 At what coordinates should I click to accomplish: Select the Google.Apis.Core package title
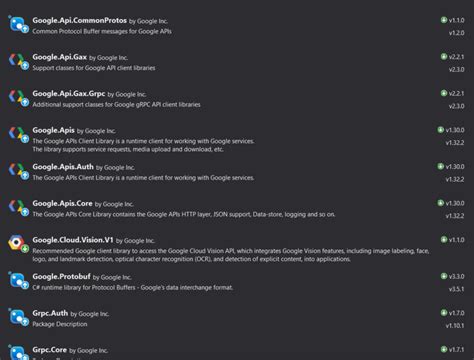62,203
